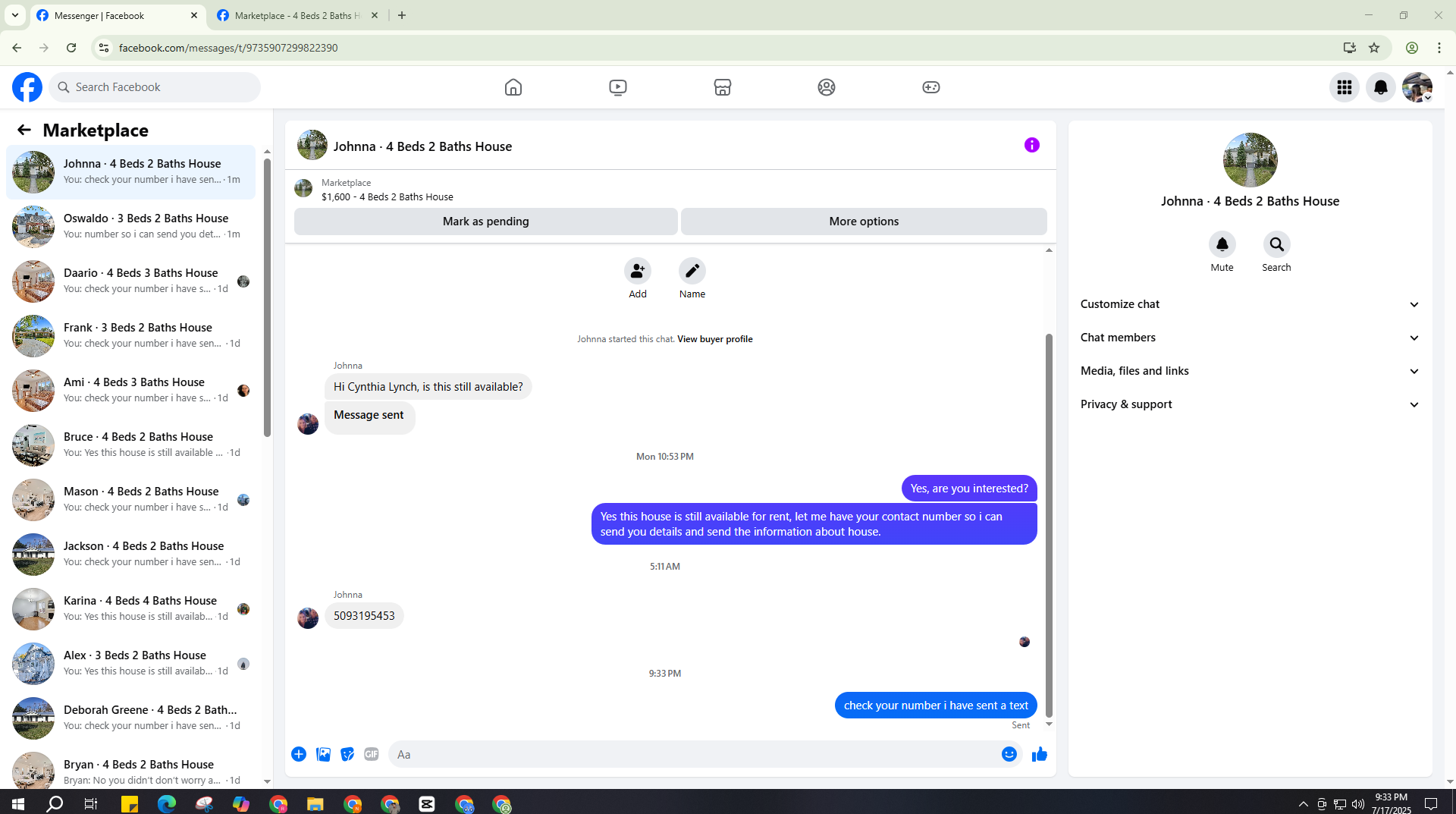1456x814 pixels.
Task: Open the Gaming icon
Action: pyautogui.click(x=931, y=87)
